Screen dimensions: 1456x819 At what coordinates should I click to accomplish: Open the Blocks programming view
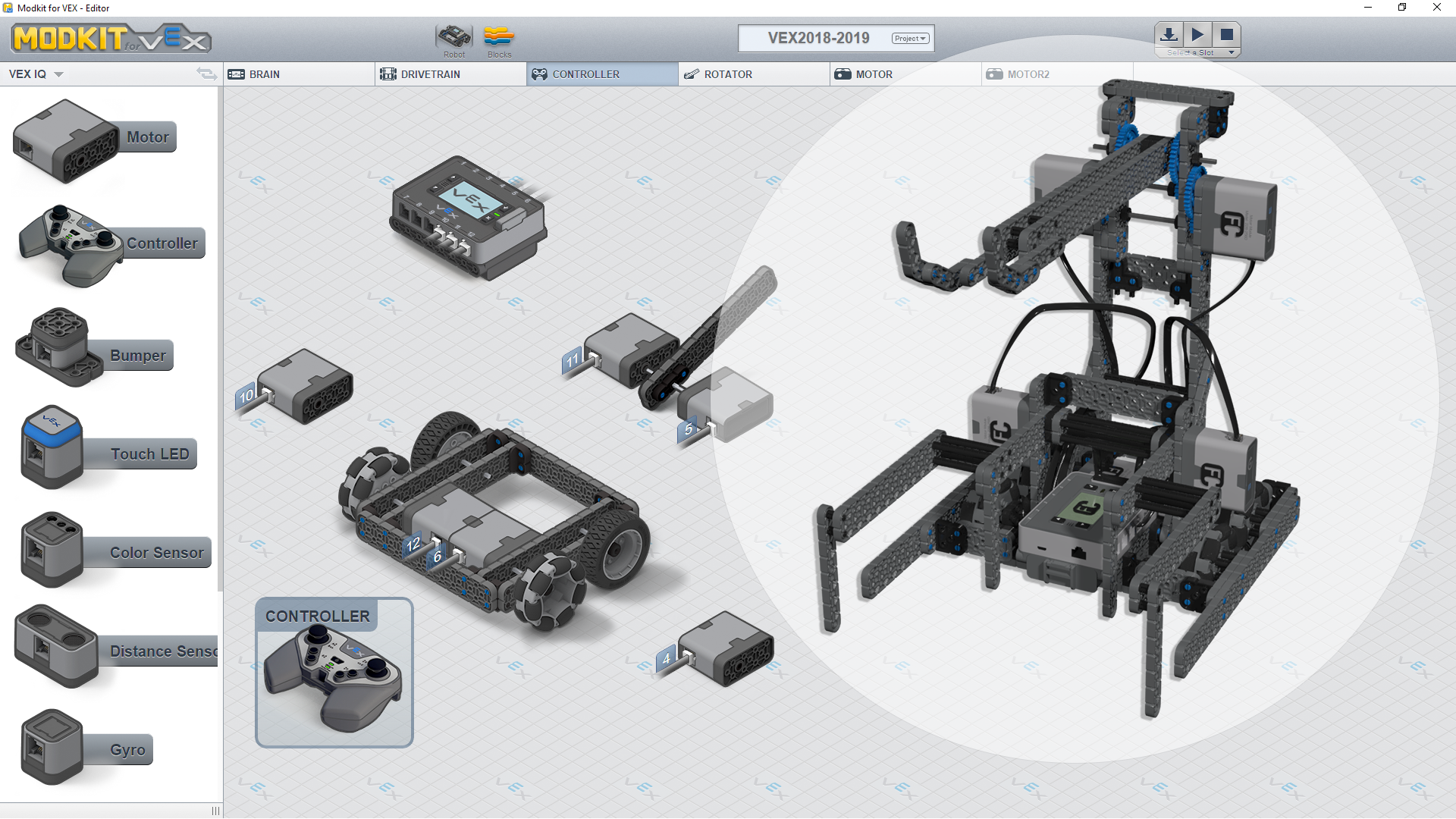click(499, 38)
